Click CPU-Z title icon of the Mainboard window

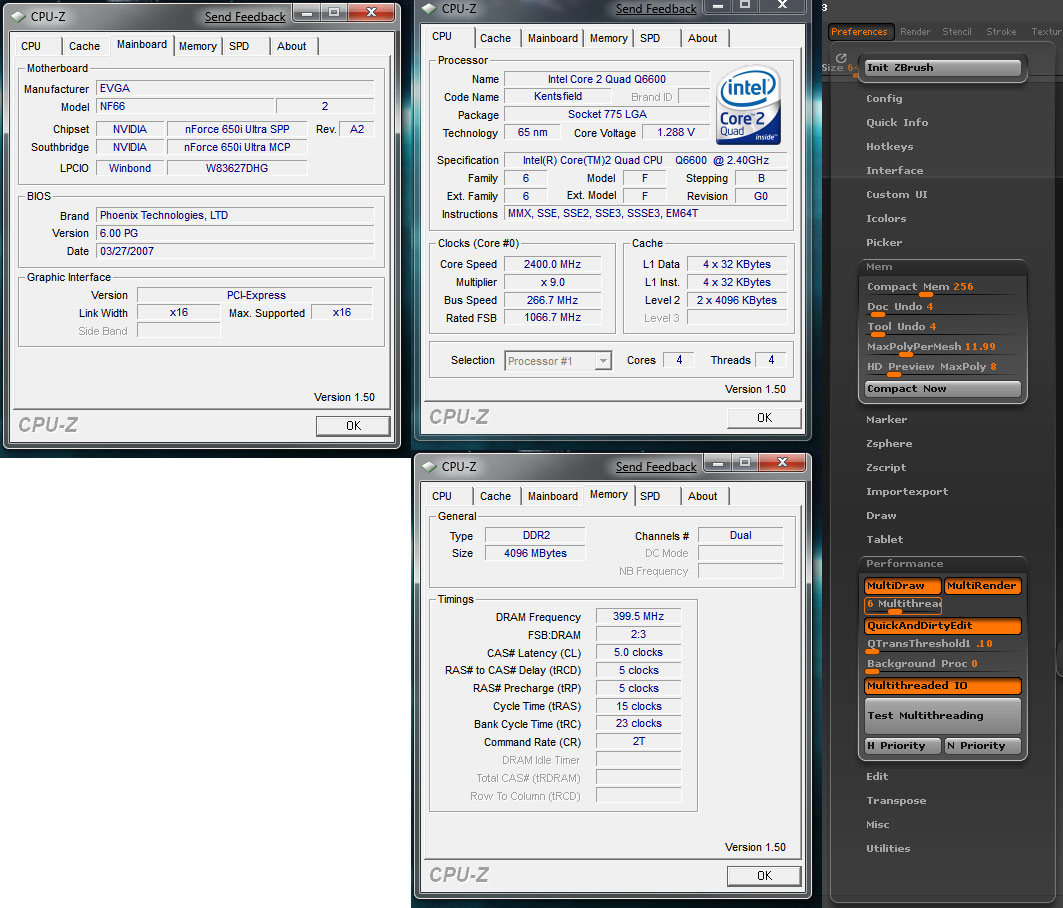[x=17, y=16]
